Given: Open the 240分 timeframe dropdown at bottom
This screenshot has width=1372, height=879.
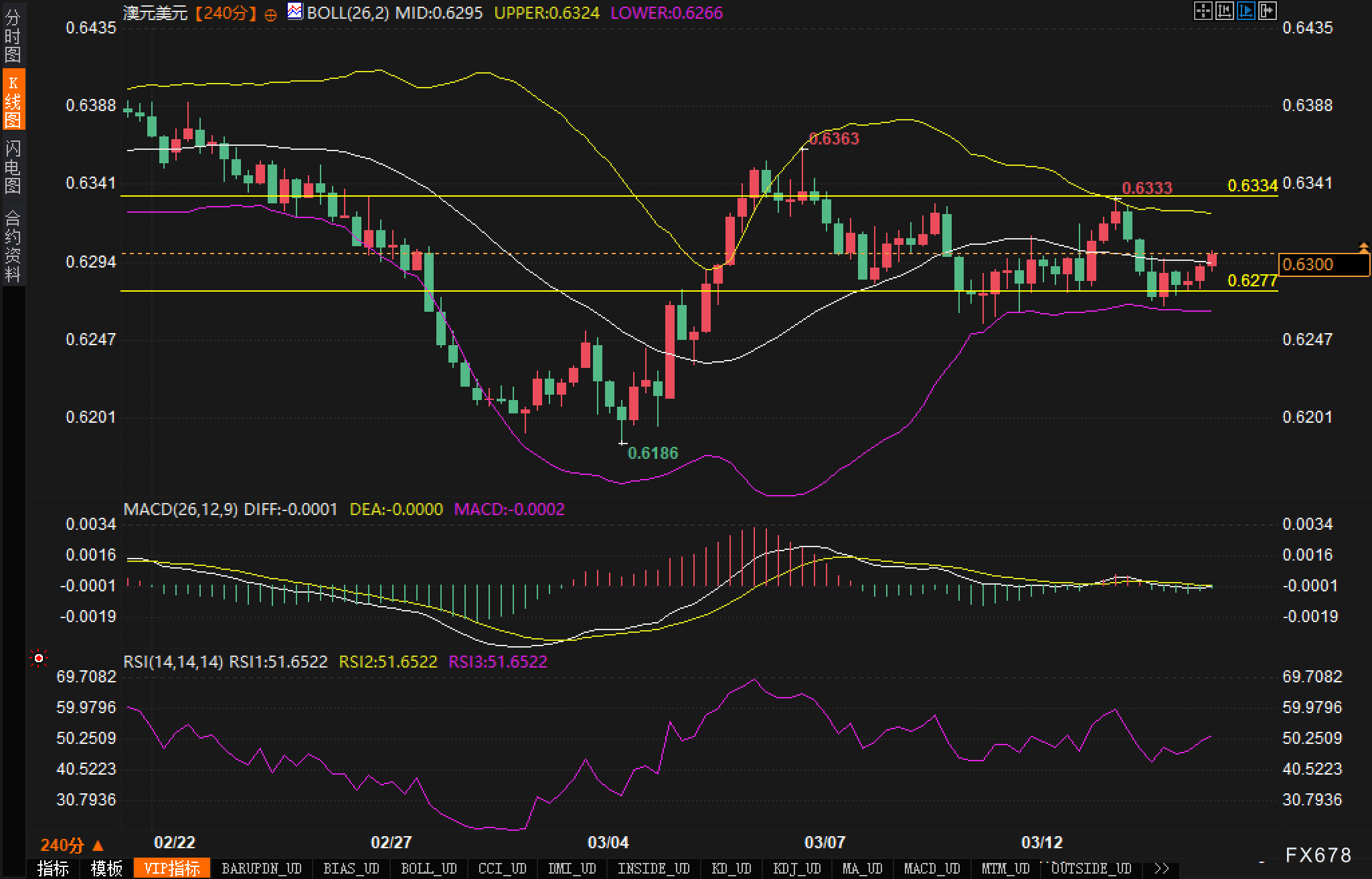Looking at the screenshot, I should tap(72, 845).
